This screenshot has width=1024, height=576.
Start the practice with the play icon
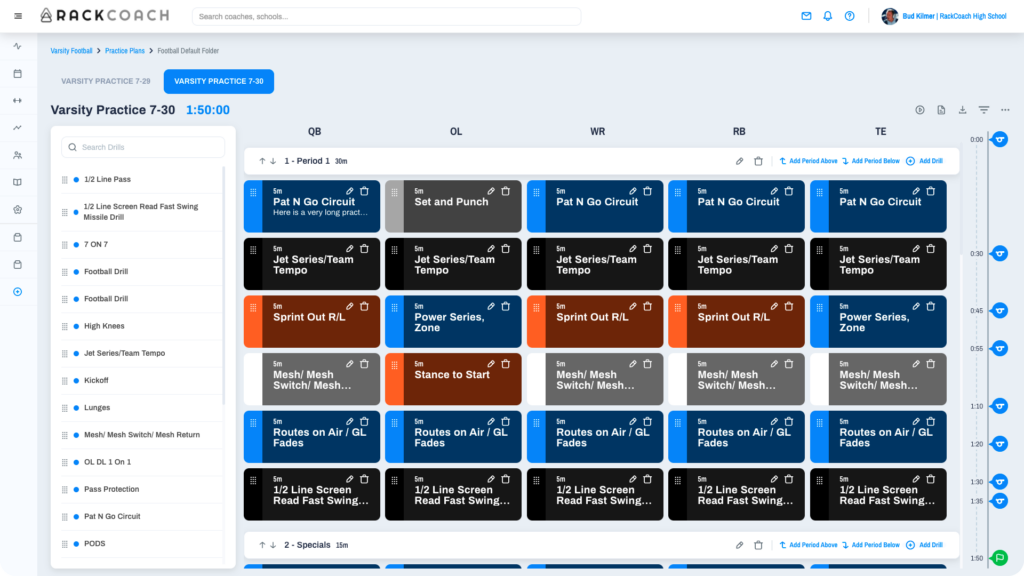(x=920, y=110)
